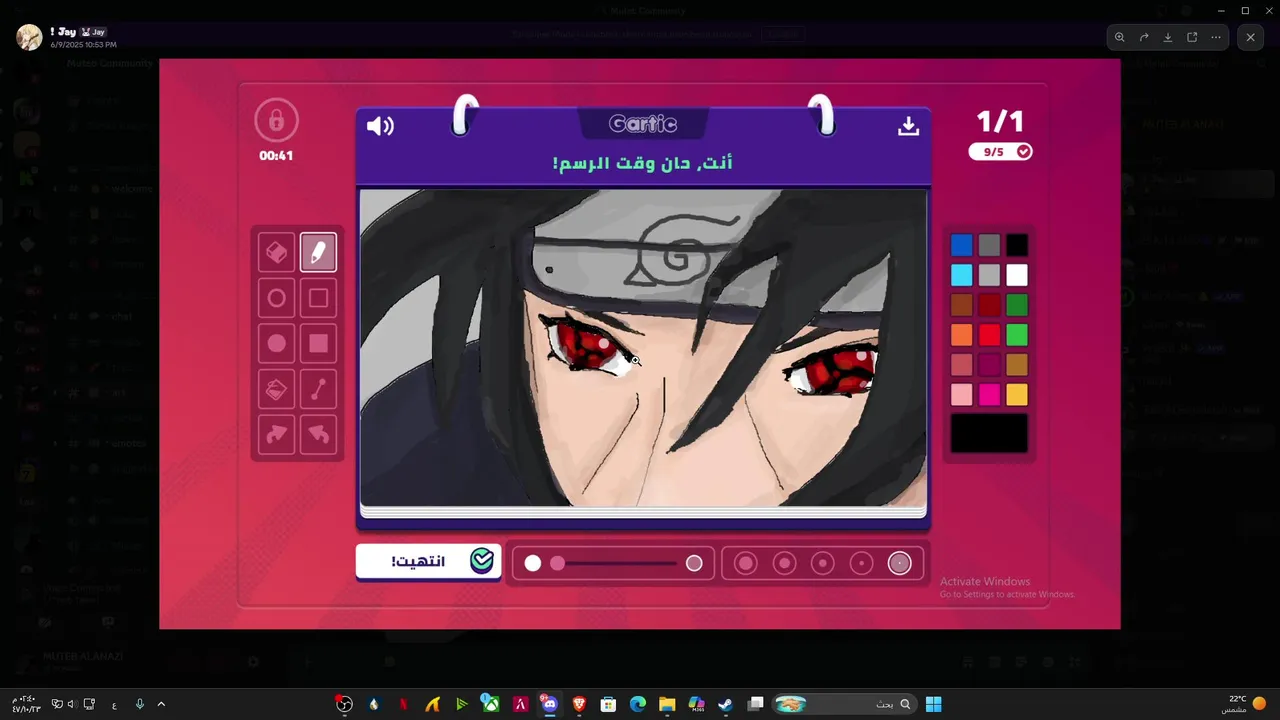Screen dimensions: 1280x720
Task: Switch to Discord in the taskbar
Action: (x=549, y=704)
